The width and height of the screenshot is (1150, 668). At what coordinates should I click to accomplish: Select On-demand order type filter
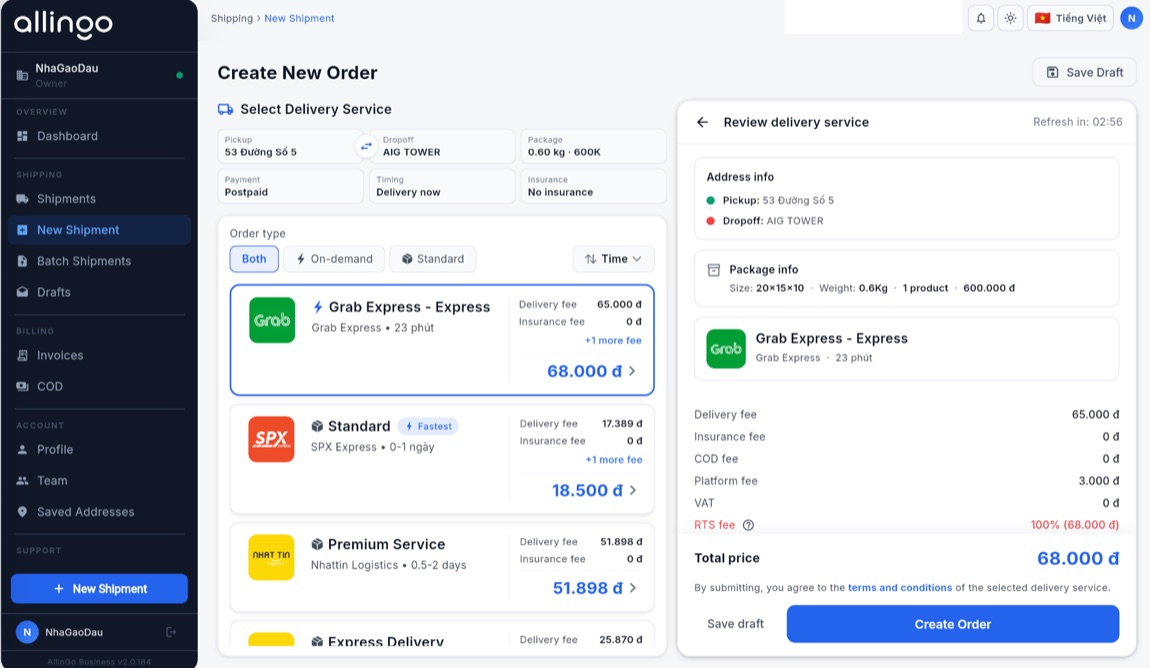click(334, 259)
